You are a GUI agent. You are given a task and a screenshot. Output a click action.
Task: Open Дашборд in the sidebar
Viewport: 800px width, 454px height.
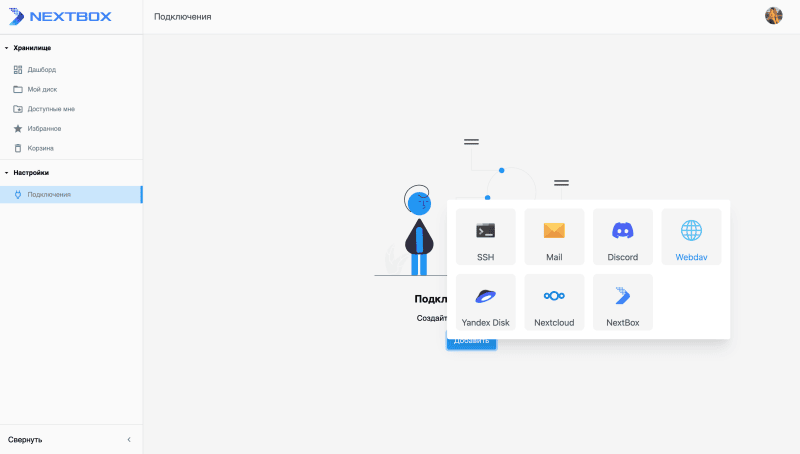[41, 70]
